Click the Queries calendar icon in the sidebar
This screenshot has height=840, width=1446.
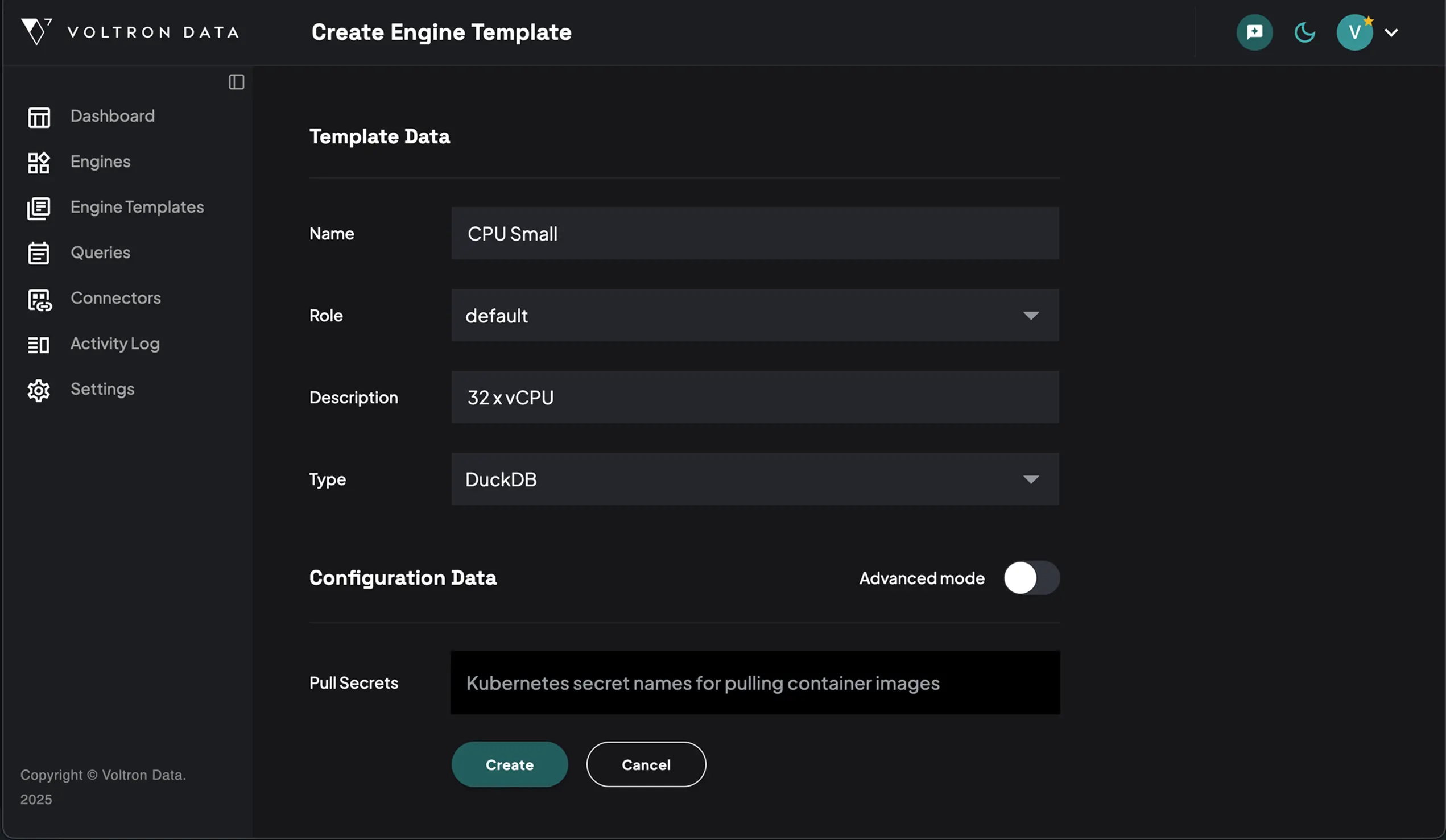pos(39,253)
